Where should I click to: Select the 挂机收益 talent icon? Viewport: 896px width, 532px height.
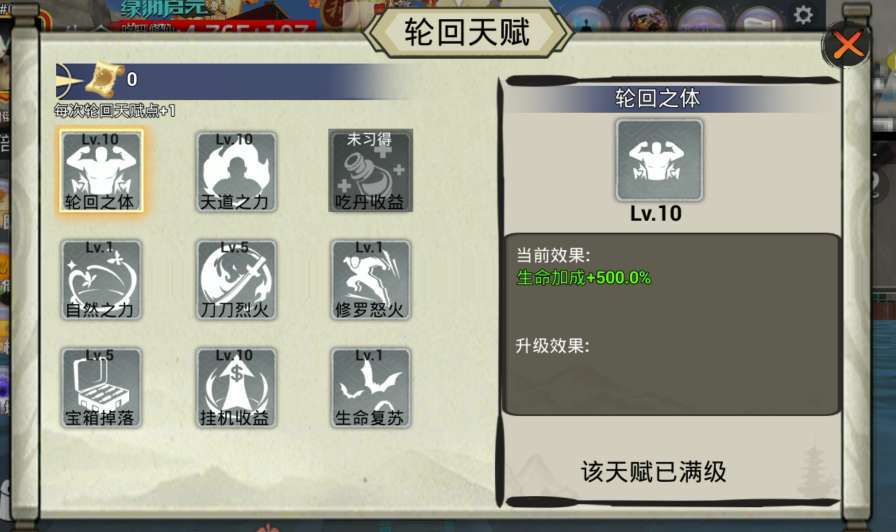pyautogui.click(x=235, y=387)
